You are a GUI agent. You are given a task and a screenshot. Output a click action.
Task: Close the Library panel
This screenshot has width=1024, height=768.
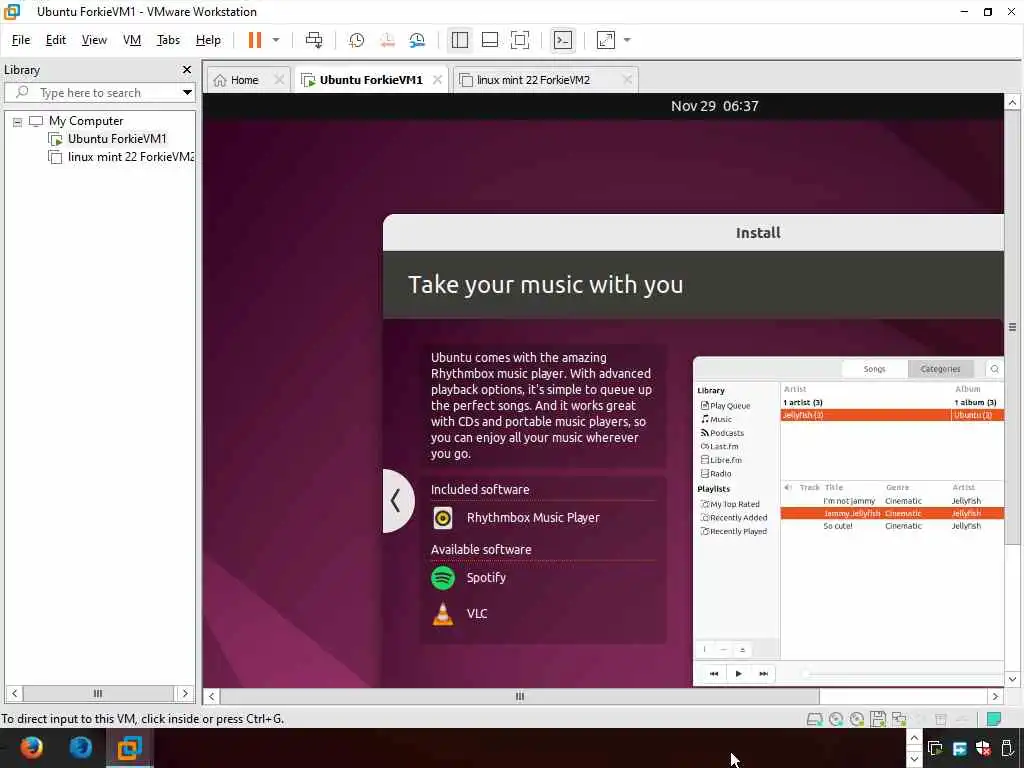coord(187,70)
